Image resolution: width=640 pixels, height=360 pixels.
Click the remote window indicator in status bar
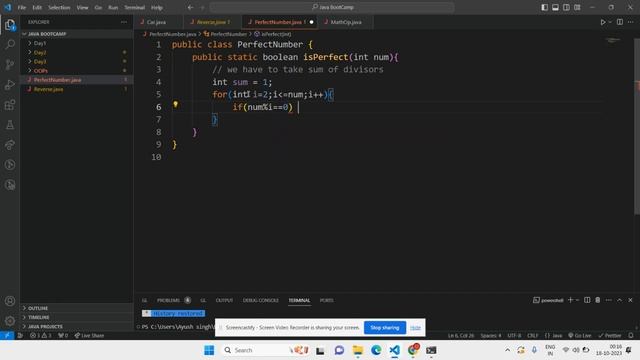click(7, 336)
